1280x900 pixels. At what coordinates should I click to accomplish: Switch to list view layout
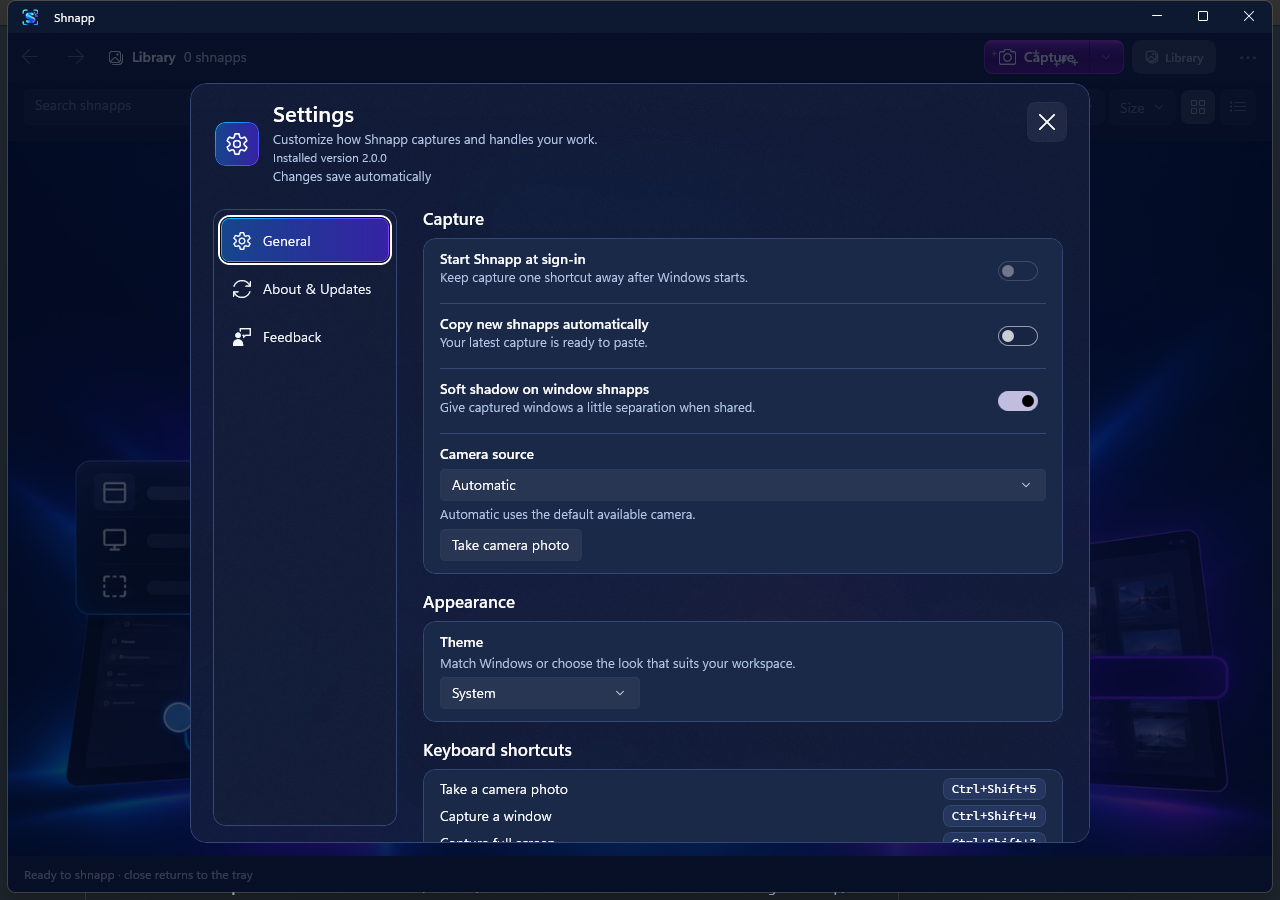[1238, 107]
